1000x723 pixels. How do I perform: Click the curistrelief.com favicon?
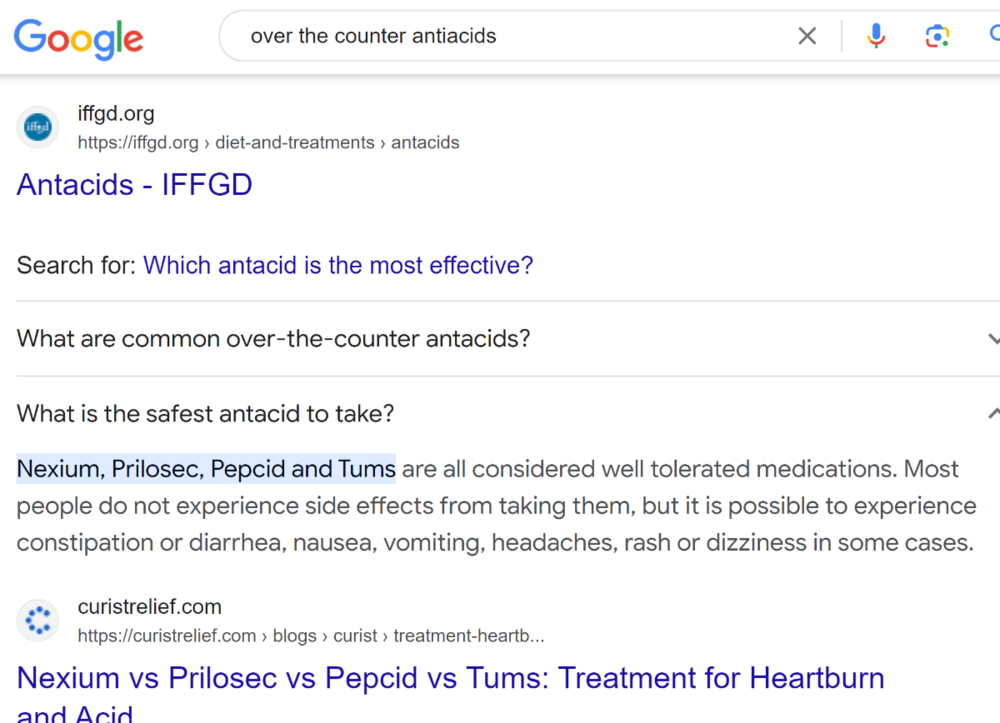[38, 621]
